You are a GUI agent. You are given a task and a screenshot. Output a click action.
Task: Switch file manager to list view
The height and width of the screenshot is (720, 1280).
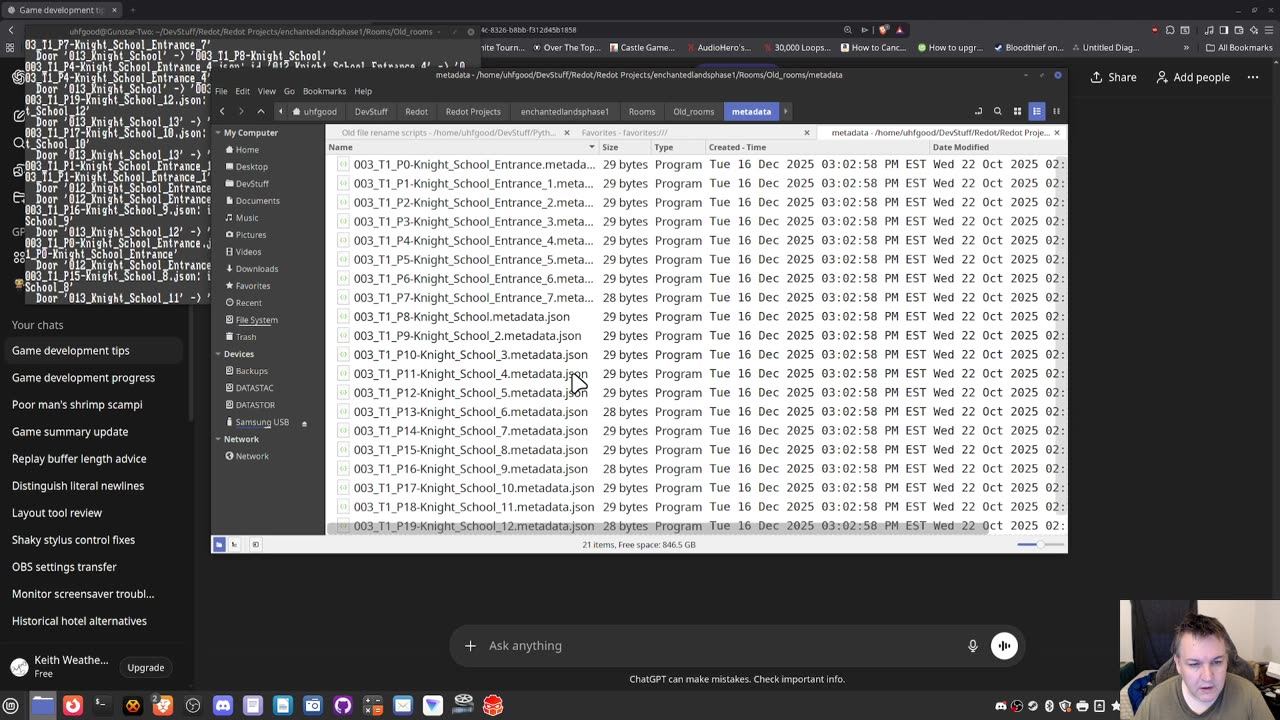point(1037,111)
